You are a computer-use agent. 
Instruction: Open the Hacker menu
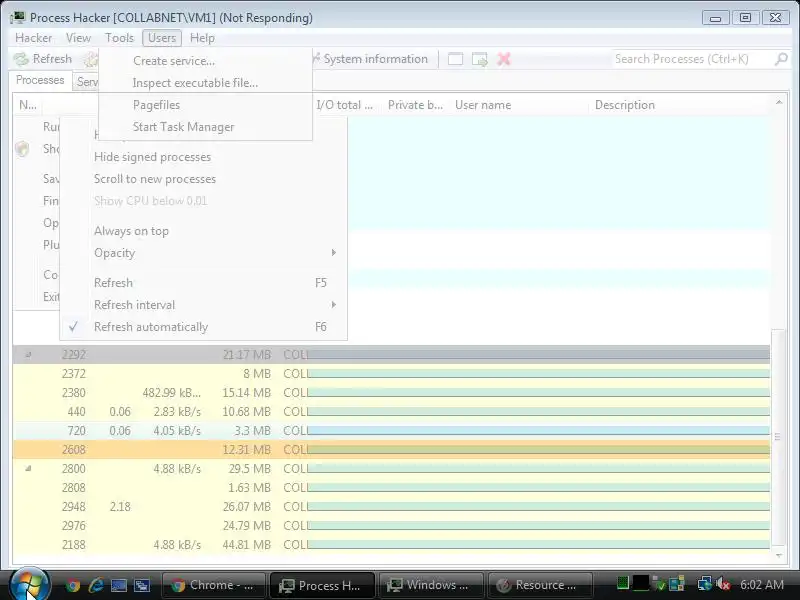click(x=34, y=38)
